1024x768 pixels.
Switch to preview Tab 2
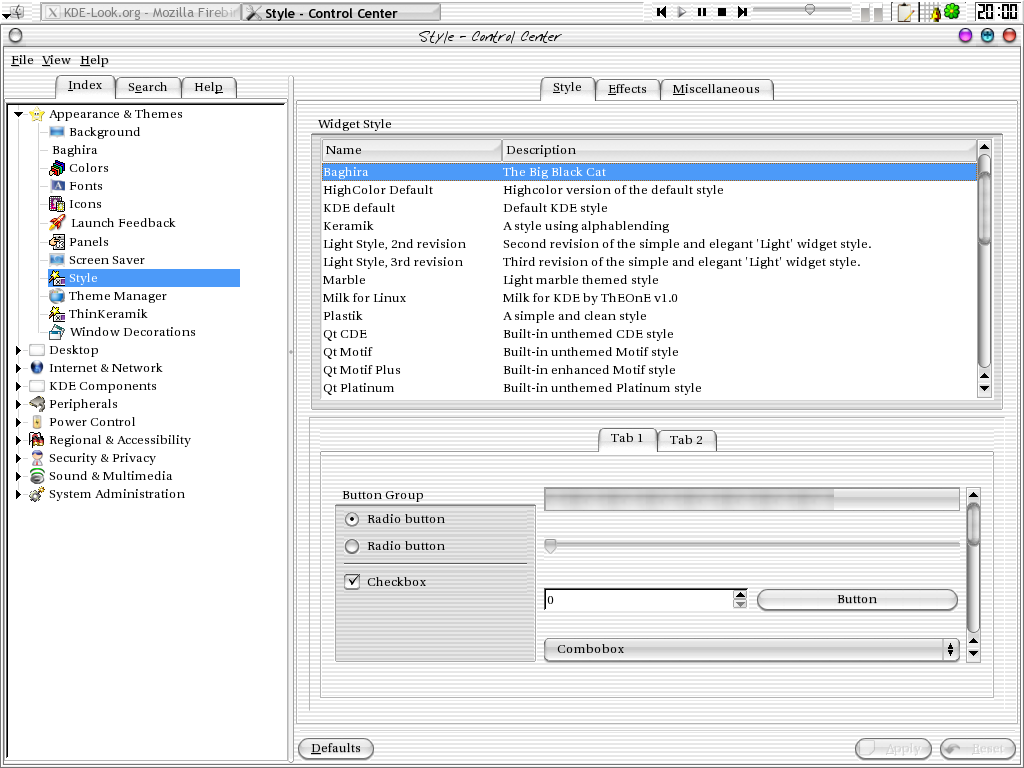[x=686, y=440]
